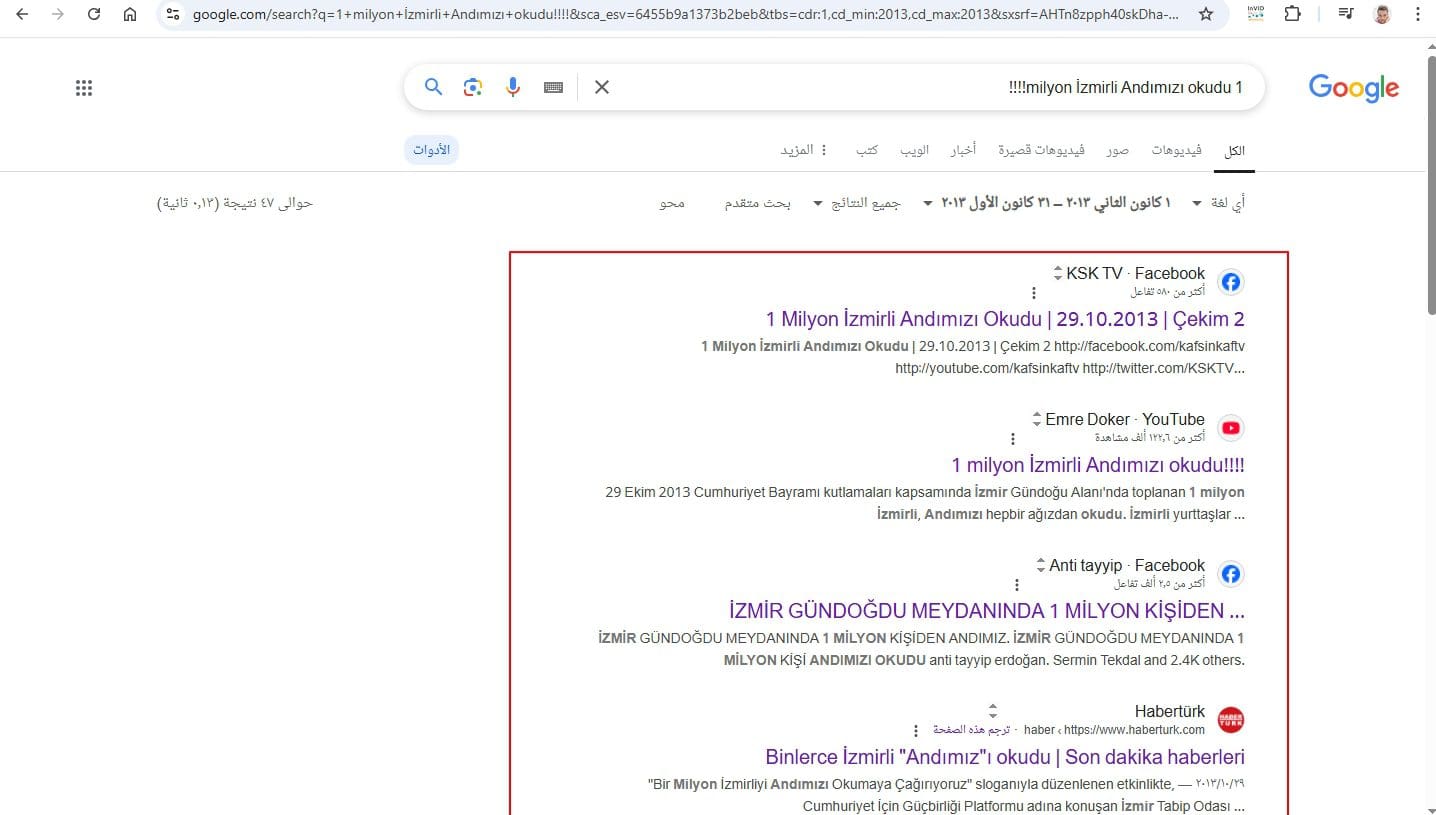Clear the search box with X icon
The height and width of the screenshot is (815, 1436).
601,87
